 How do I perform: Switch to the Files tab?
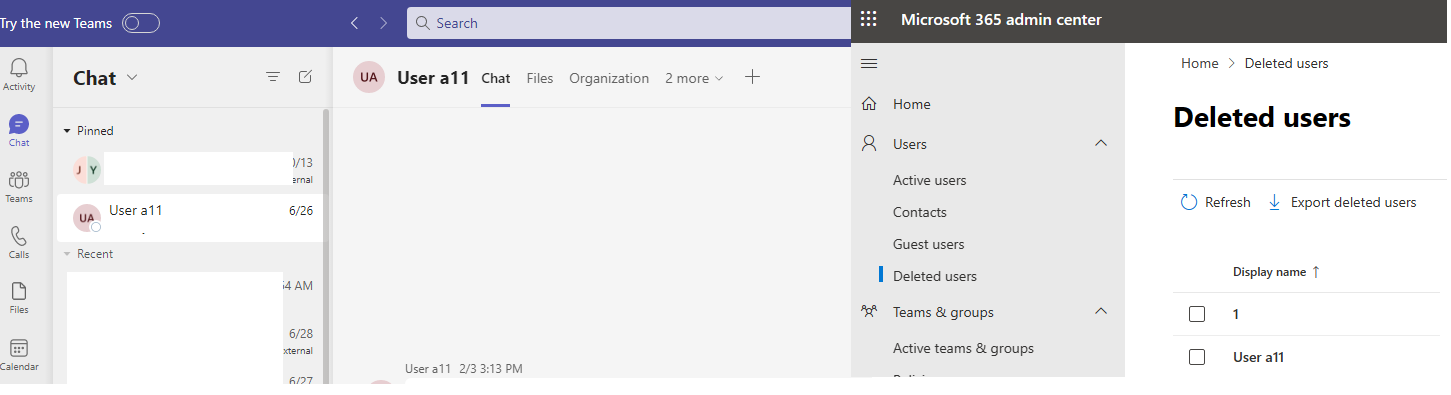[x=540, y=78]
